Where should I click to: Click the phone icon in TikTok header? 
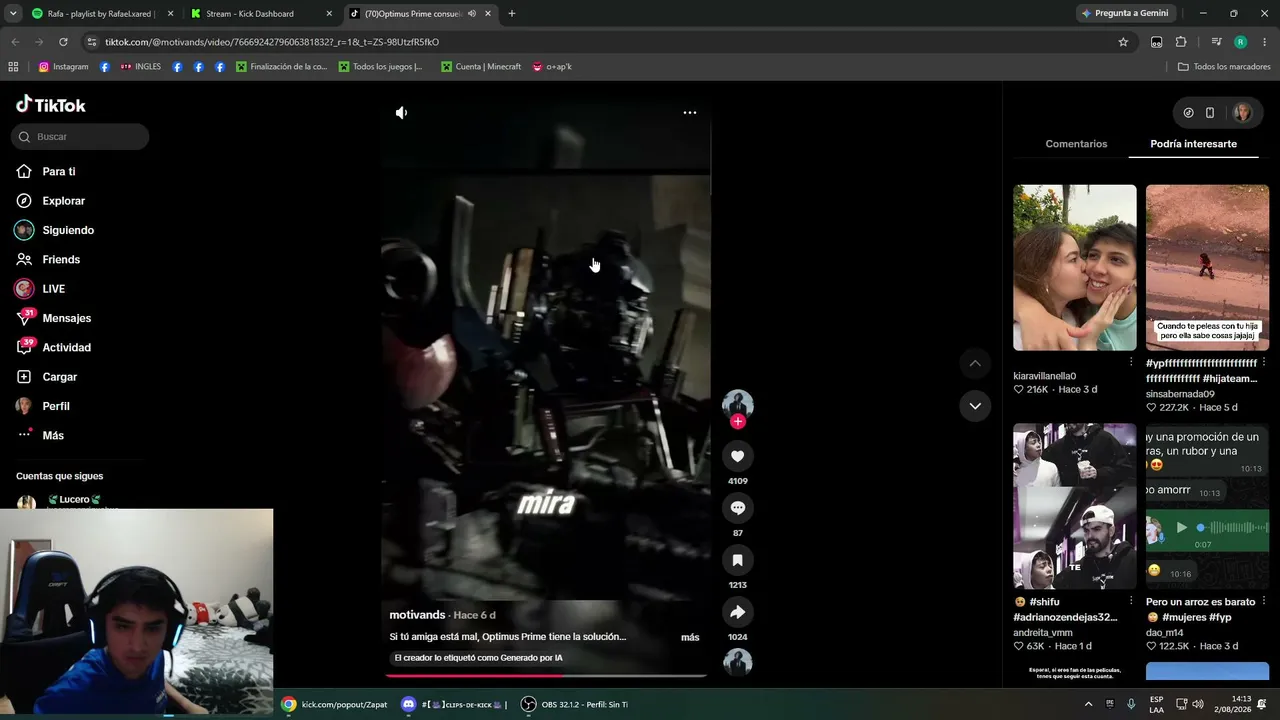click(1209, 113)
